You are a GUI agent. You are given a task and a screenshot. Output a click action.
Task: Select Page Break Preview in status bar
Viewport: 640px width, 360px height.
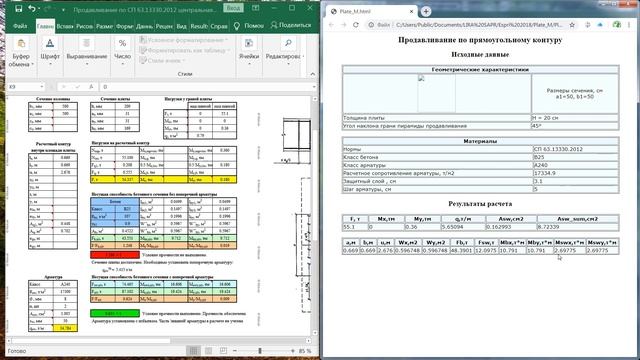223,351
